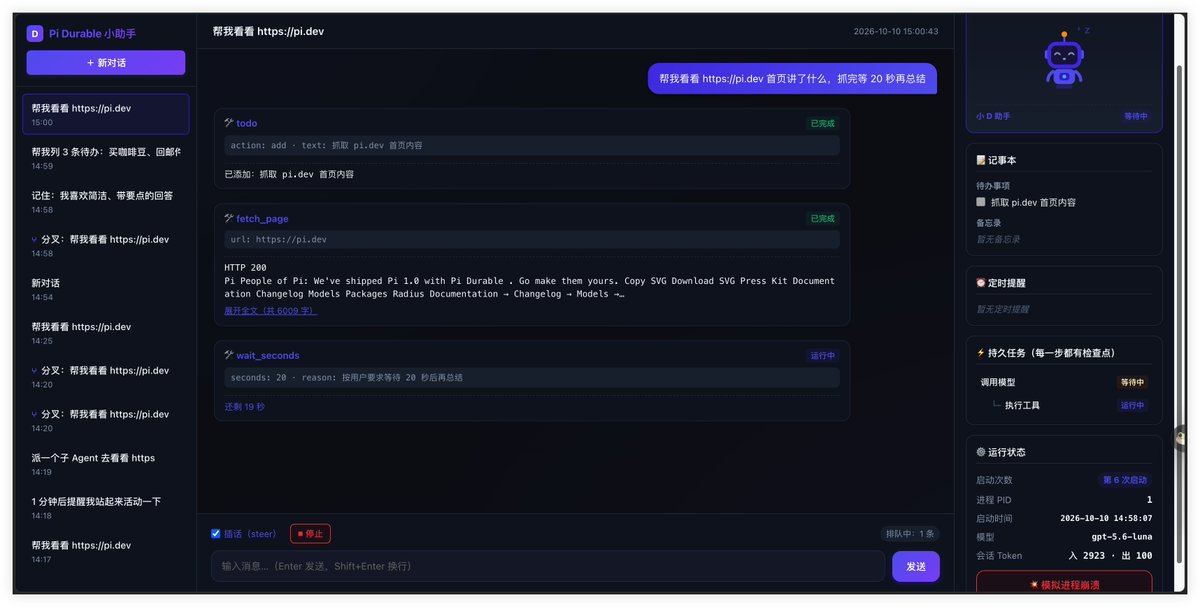Open the 新对话 conversation from 14:54

click(106, 289)
